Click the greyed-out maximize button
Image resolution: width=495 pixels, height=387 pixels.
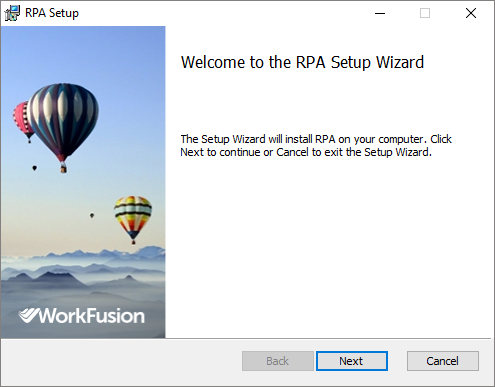[425, 13]
